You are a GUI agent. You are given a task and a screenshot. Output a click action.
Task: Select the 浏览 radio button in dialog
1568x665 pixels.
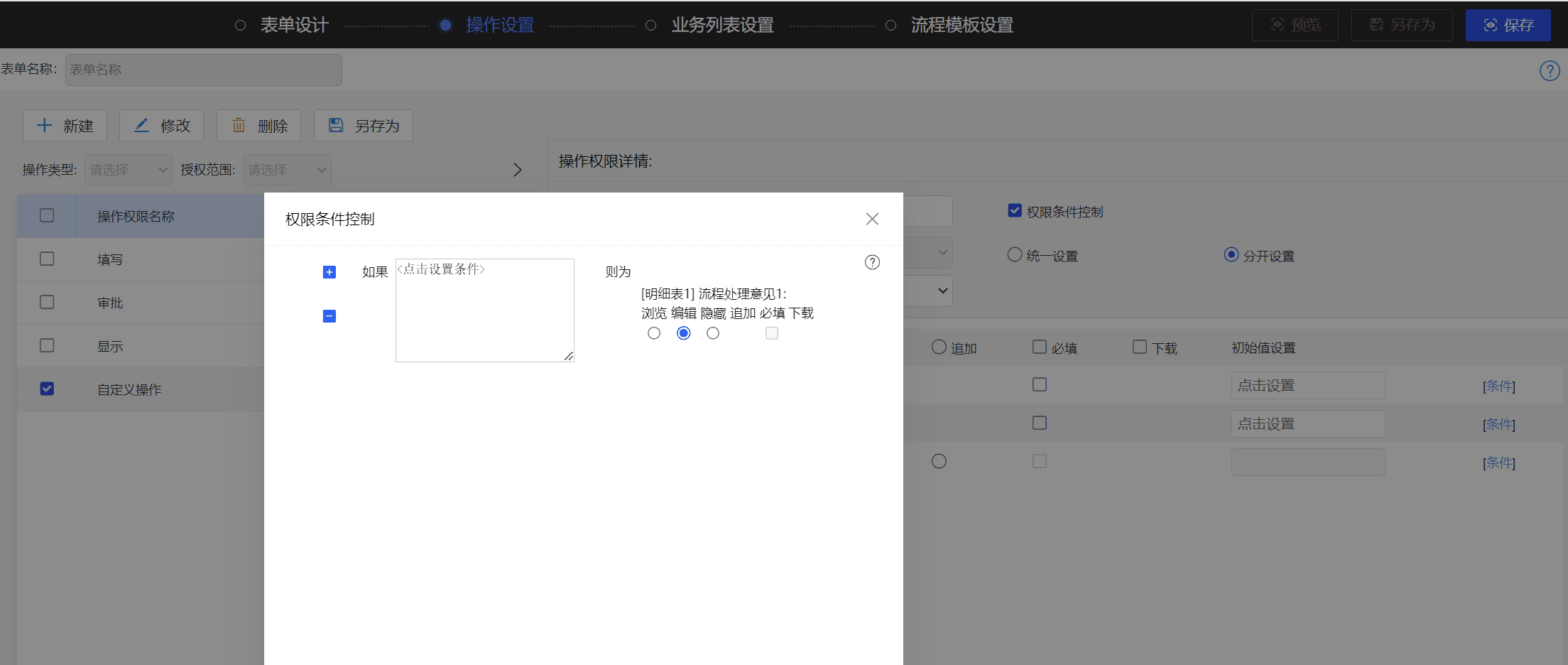tap(654, 333)
